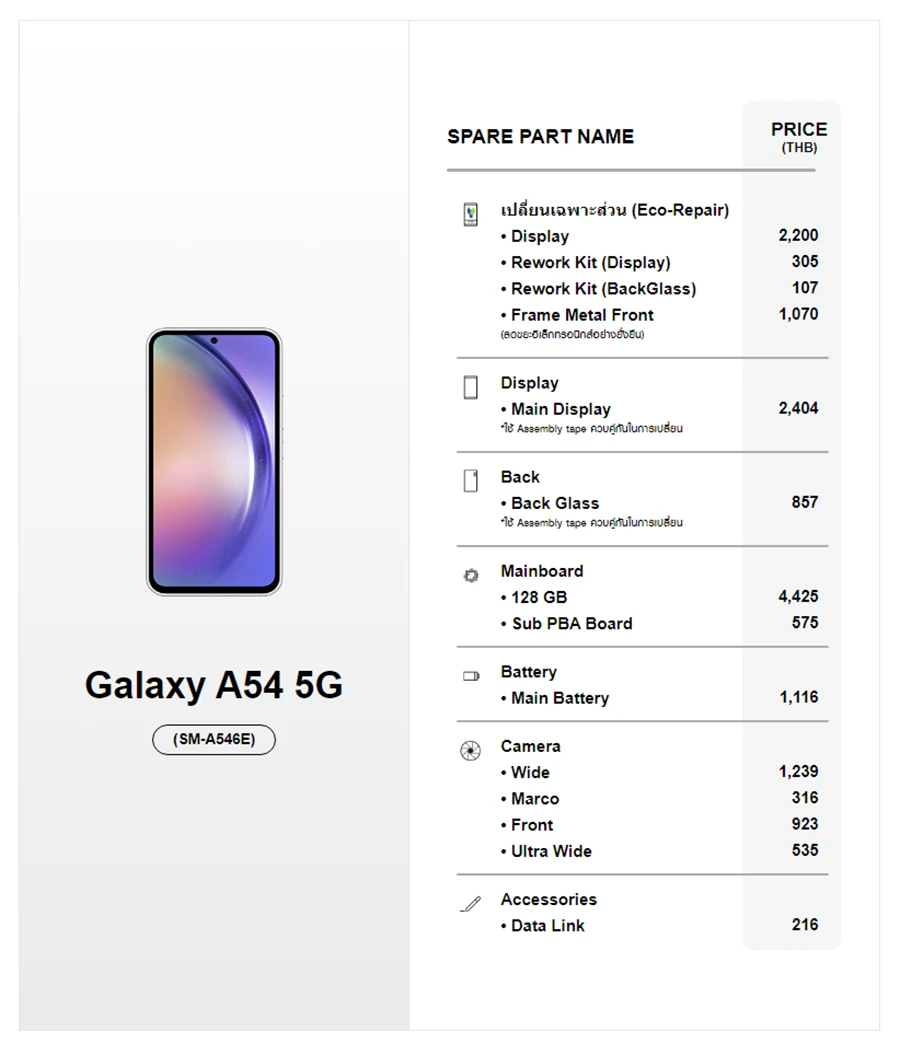
Task: Click the Galaxy A54 5G title
Action: [x=214, y=685]
